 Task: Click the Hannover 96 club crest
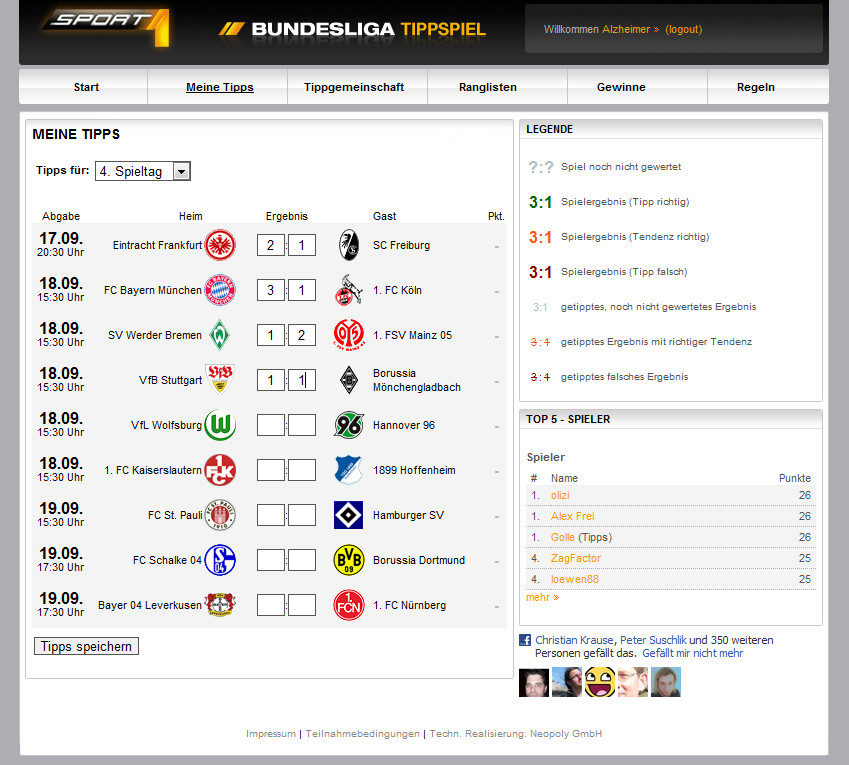[x=349, y=425]
